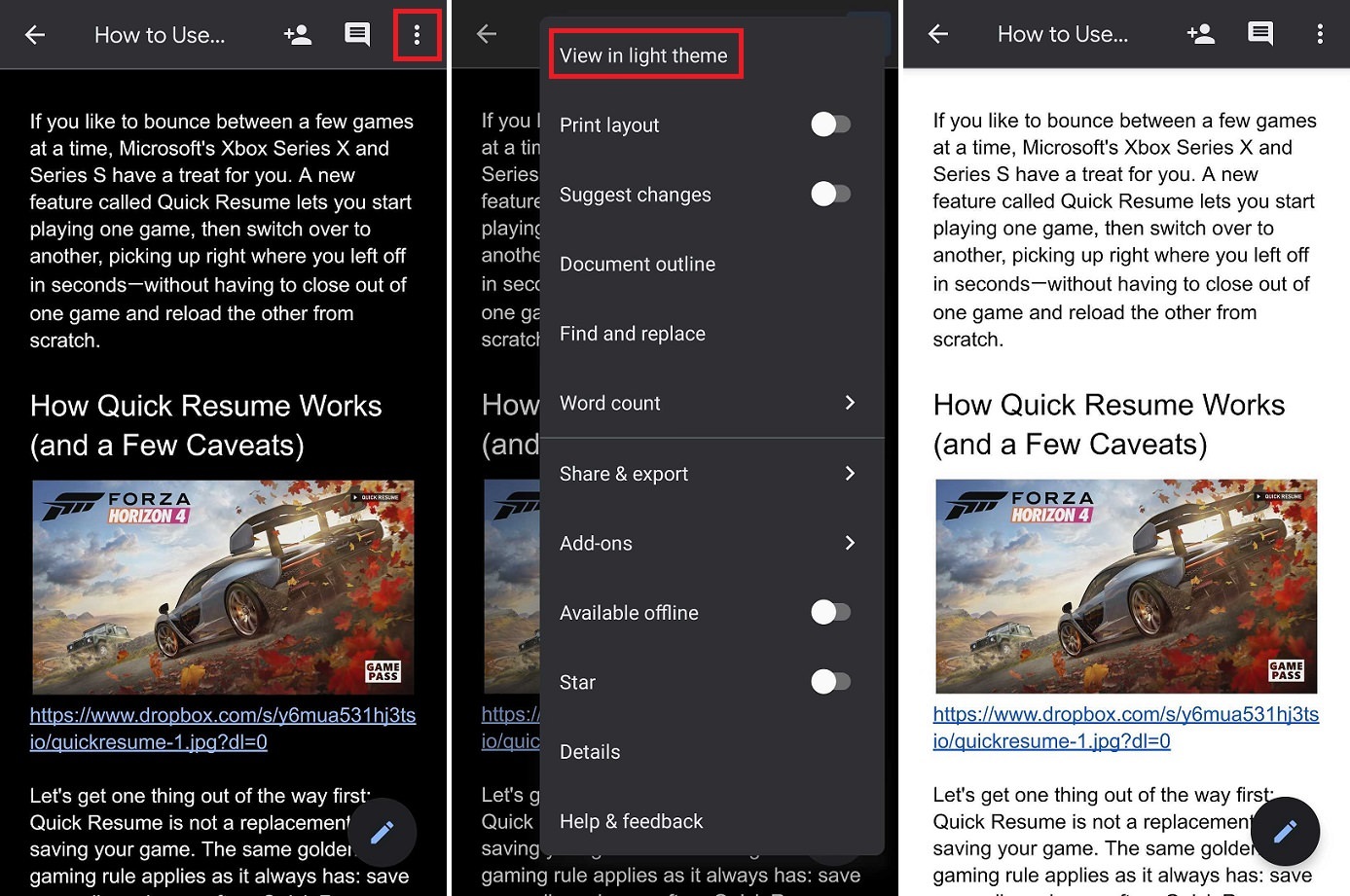This screenshot has height=896, width=1350.
Task: Tap the Word count menu label
Action: [x=610, y=403]
